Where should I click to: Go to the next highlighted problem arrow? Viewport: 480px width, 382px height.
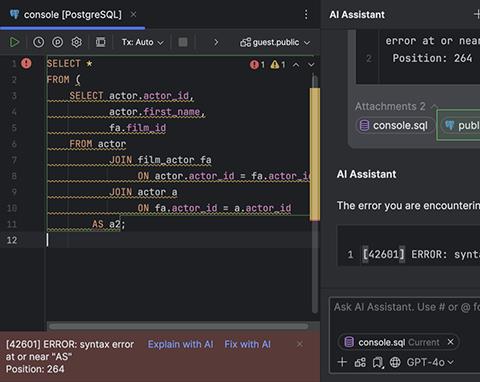pyautogui.click(x=311, y=65)
